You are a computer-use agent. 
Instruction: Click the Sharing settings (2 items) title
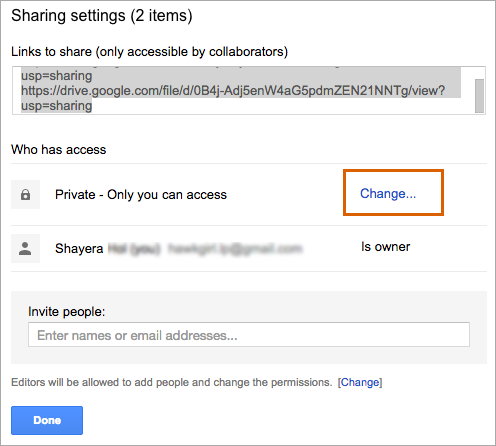pos(102,16)
